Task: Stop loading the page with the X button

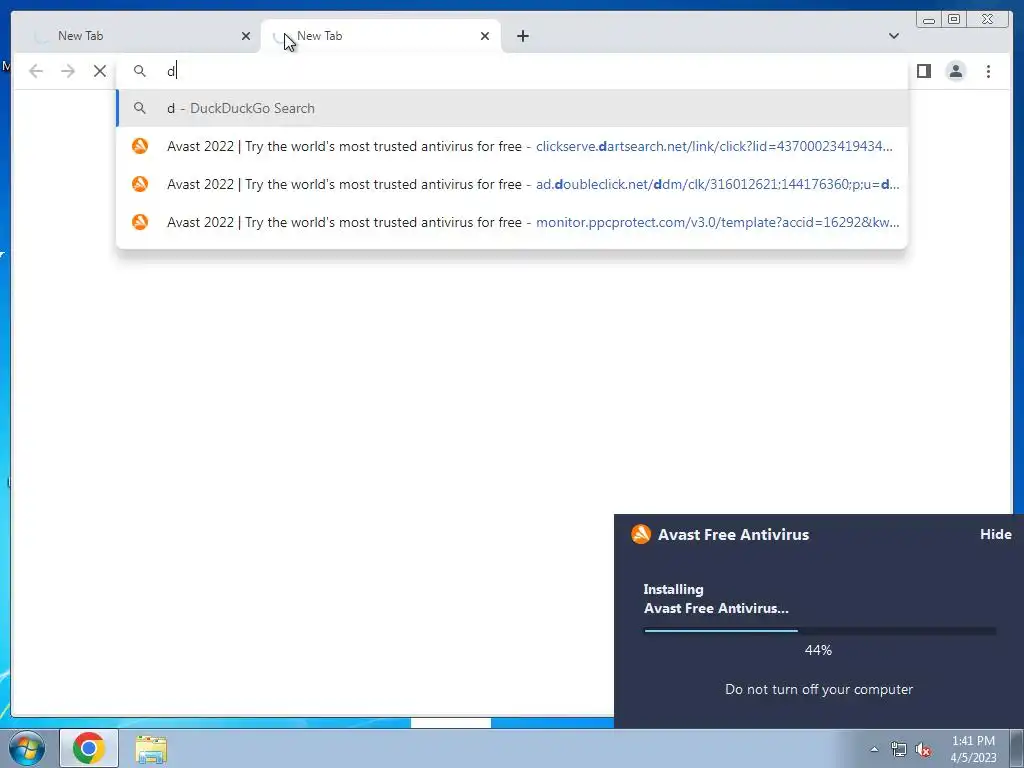Action: tap(100, 71)
